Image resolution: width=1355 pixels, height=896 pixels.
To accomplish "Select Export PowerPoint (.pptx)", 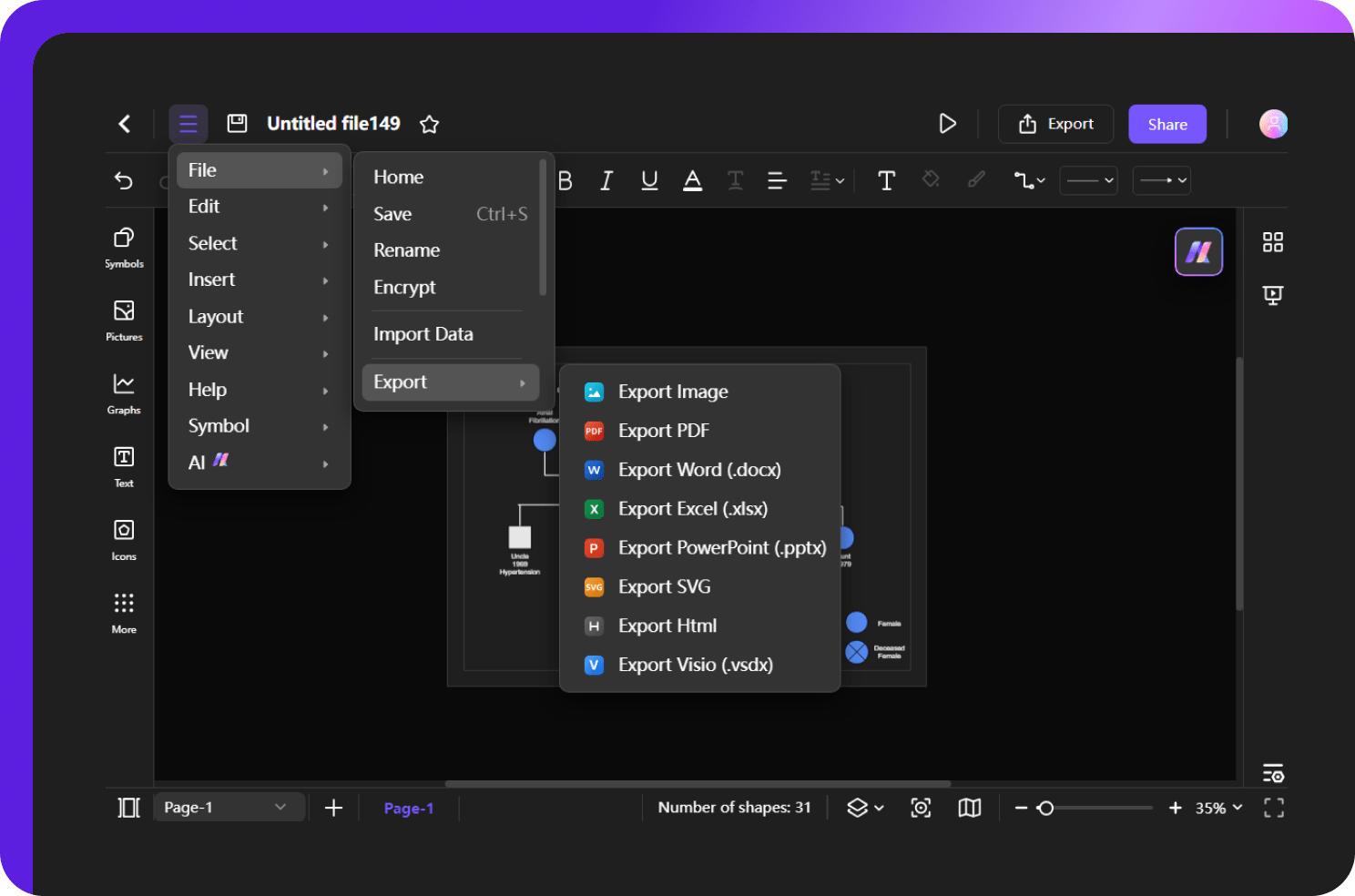I will [699, 548].
